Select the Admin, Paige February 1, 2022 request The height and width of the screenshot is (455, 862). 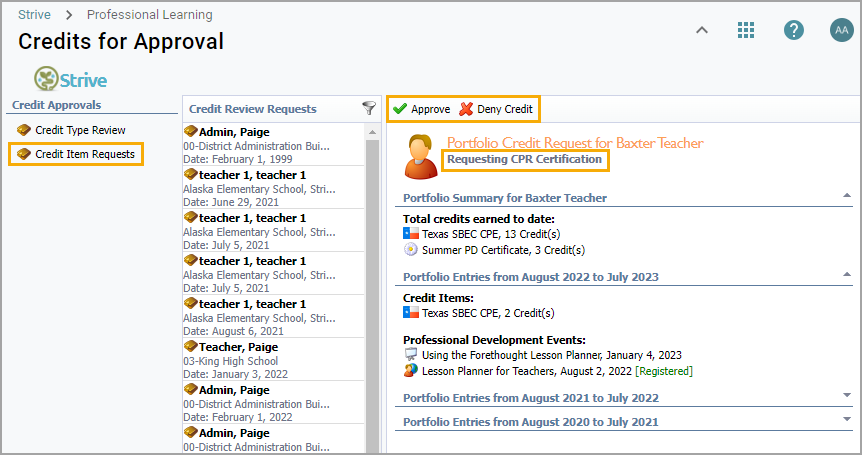tap(273, 402)
